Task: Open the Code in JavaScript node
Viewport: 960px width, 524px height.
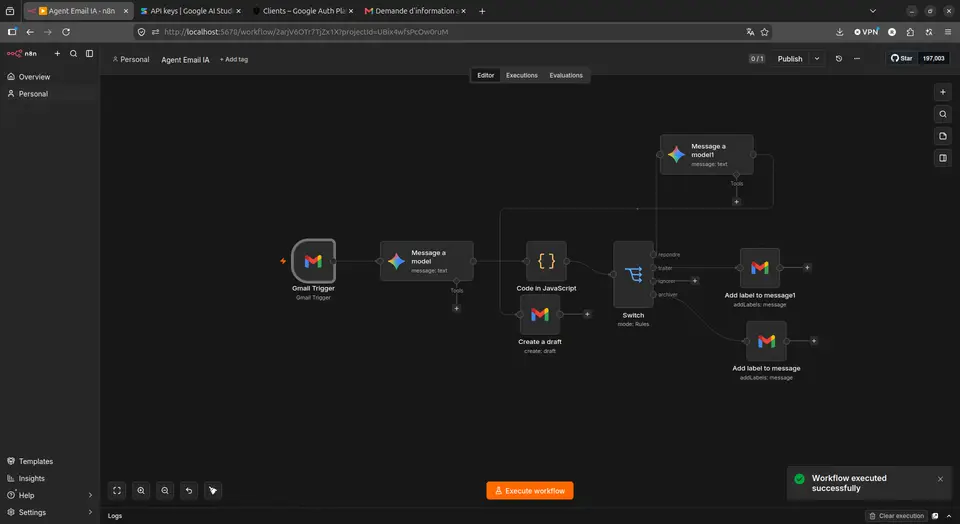Action: coord(546,261)
